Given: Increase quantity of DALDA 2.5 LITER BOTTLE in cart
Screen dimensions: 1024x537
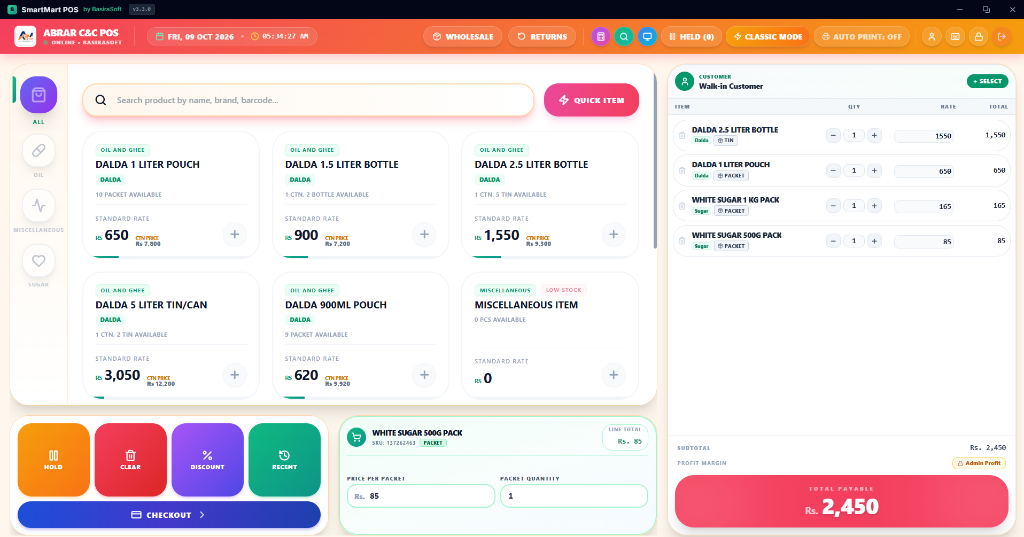Looking at the screenshot, I should click(x=874, y=135).
